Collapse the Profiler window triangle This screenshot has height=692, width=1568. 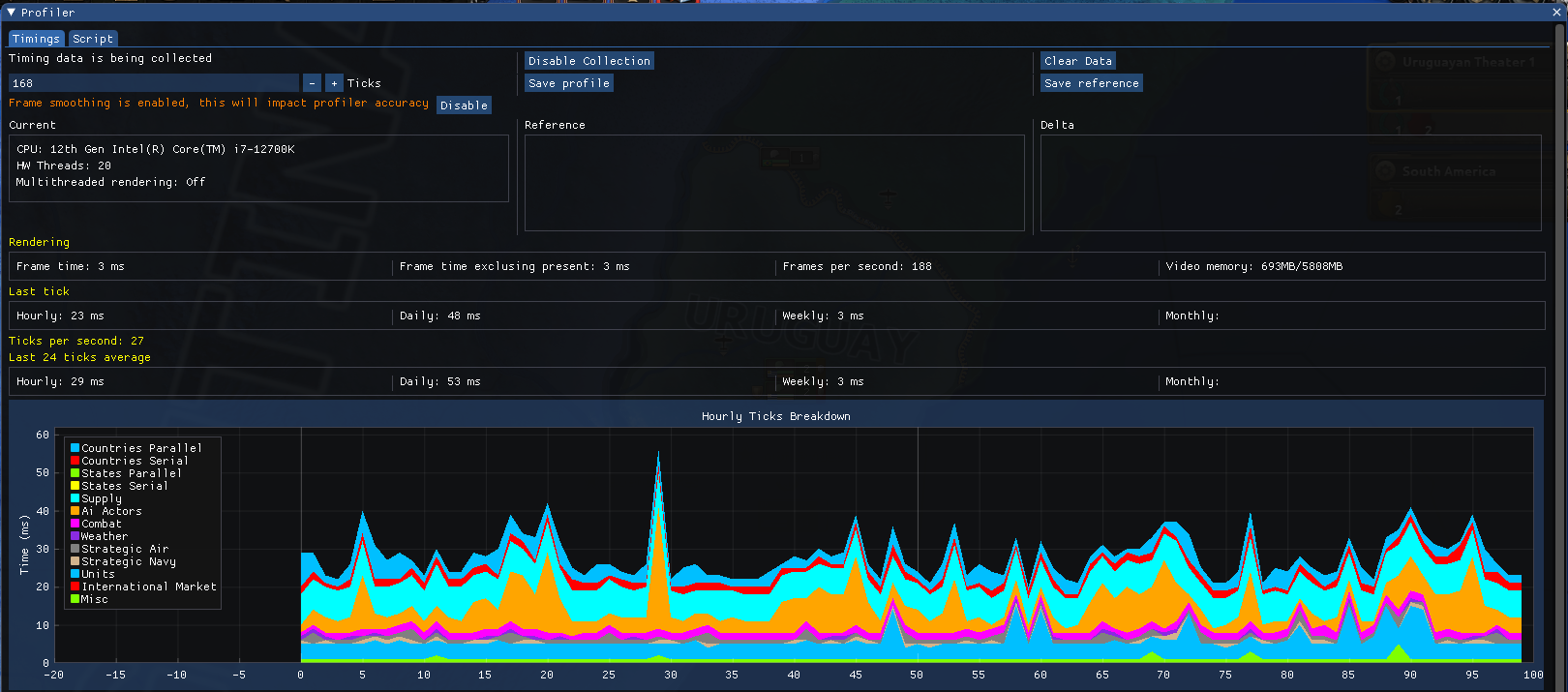12,13
